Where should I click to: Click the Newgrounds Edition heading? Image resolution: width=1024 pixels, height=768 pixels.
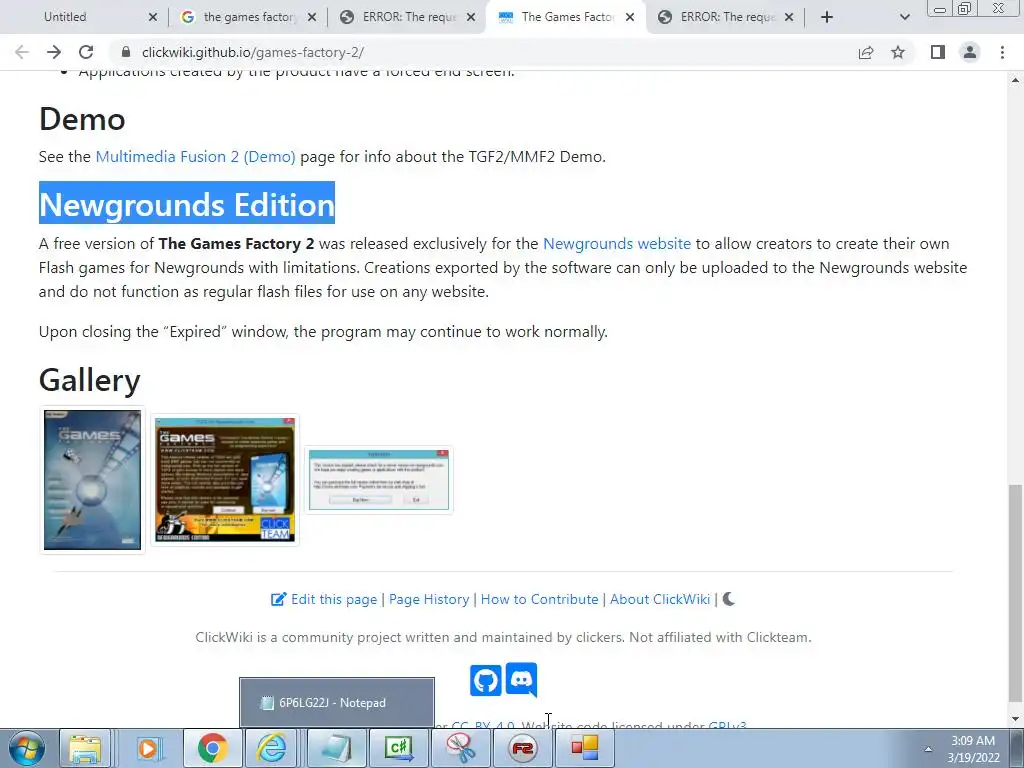[x=187, y=204]
